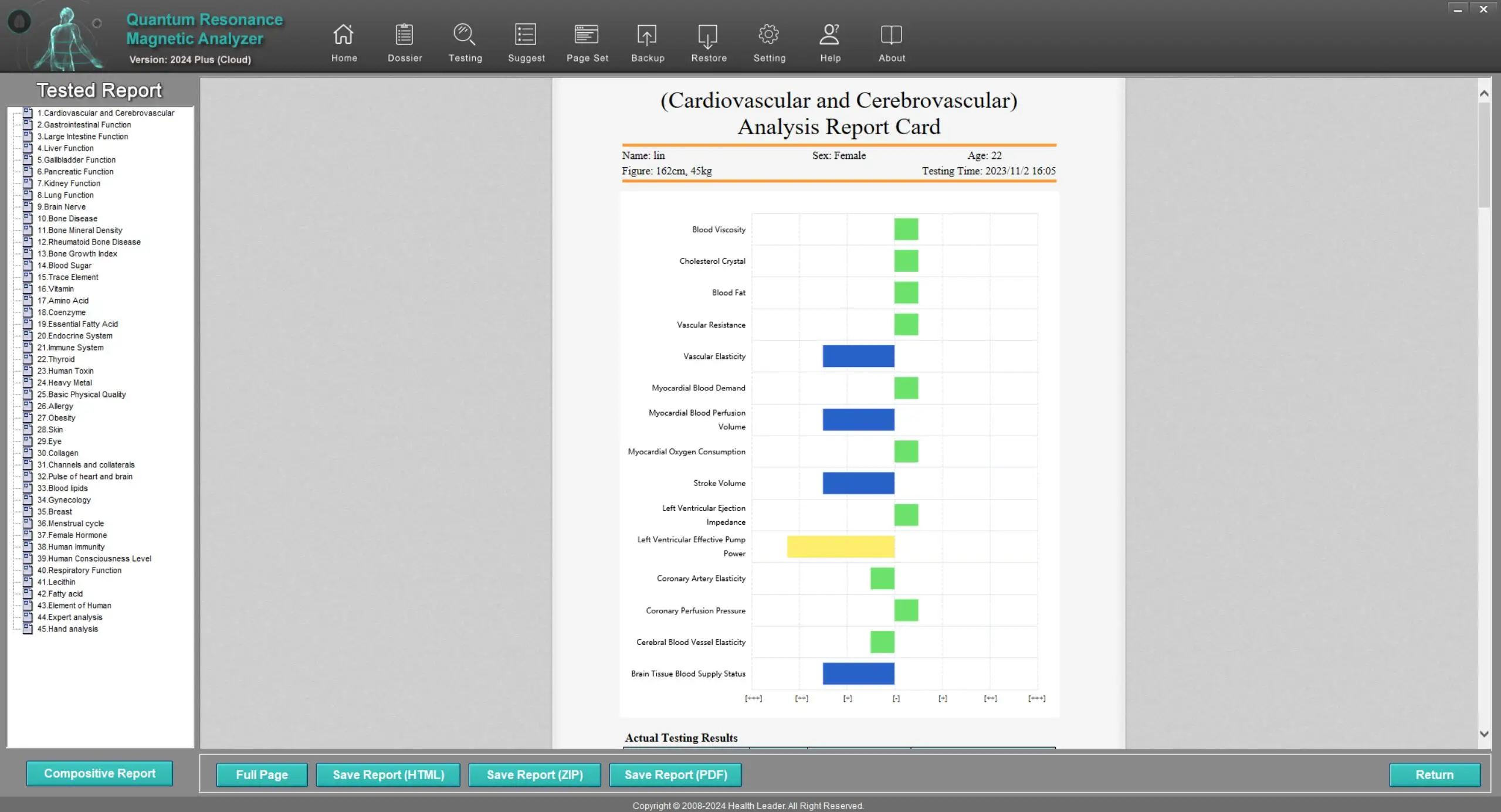Open the Help person icon

point(829,35)
